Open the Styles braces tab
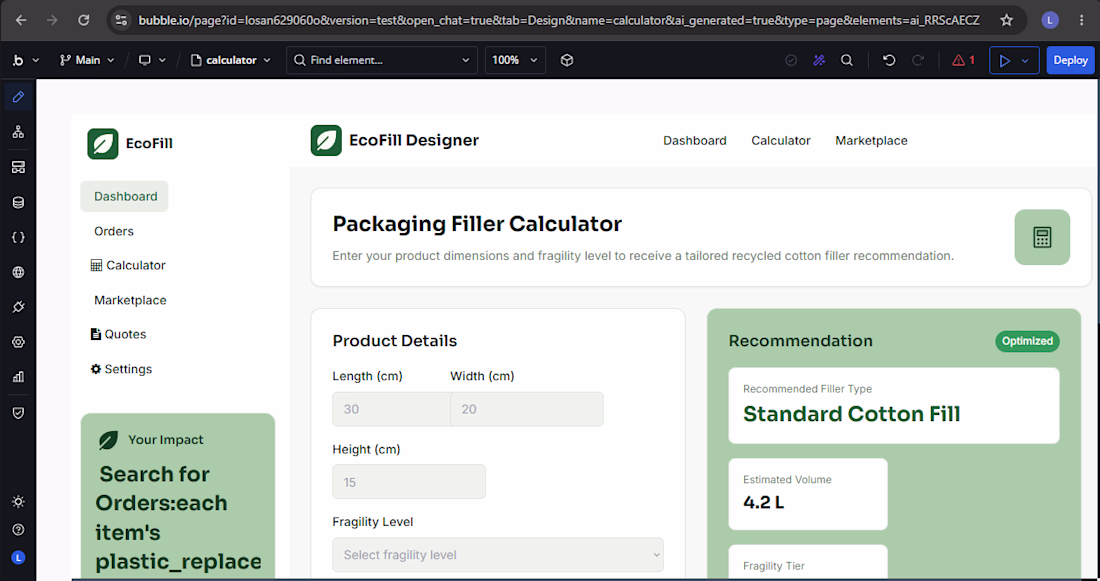Image resolution: width=1100 pixels, height=581 pixels. [x=18, y=237]
